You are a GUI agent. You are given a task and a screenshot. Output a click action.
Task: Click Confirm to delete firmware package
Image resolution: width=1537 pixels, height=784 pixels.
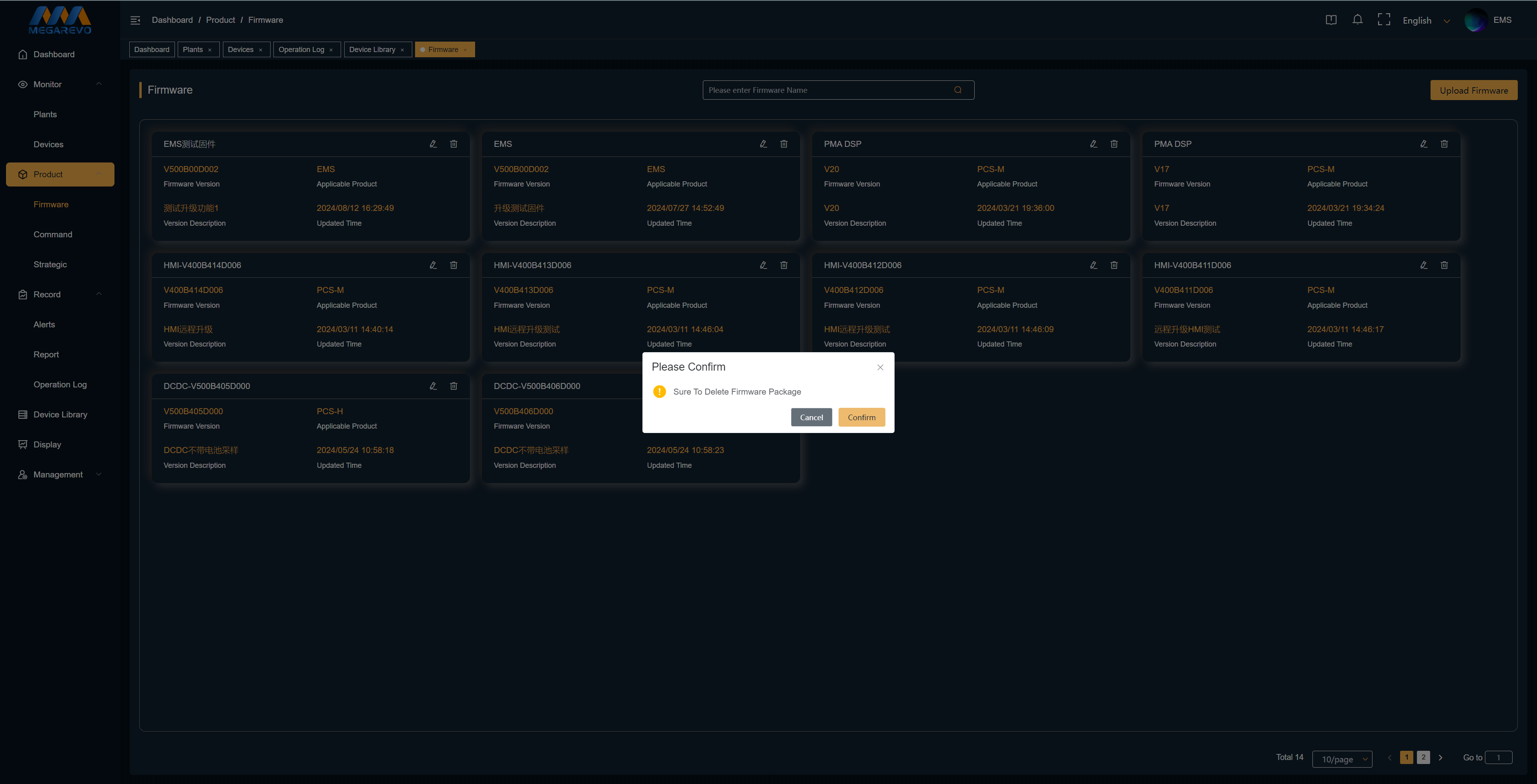pos(861,417)
